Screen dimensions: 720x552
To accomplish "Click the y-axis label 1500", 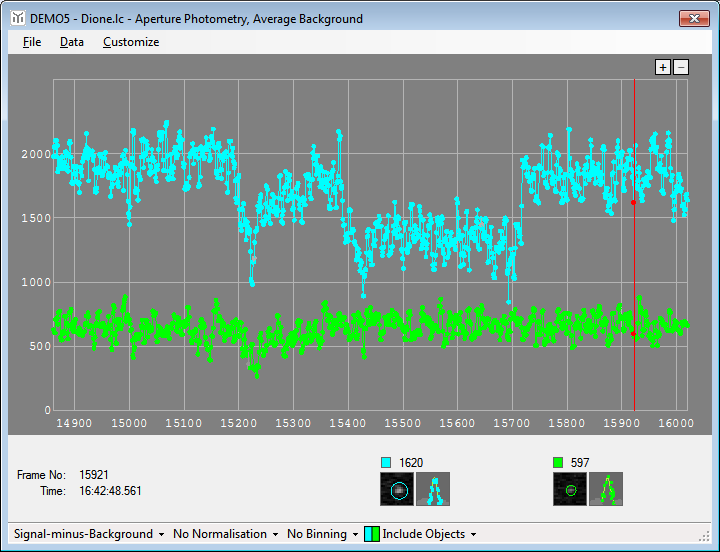I will tap(36, 218).
